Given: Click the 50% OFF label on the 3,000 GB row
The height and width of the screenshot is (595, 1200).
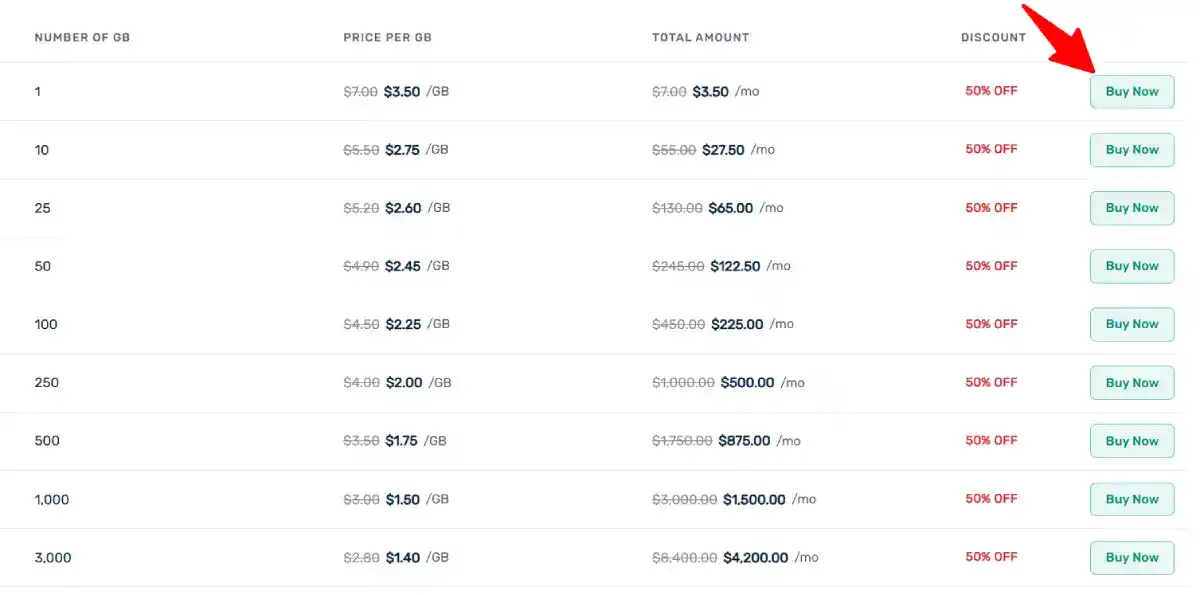Looking at the screenshot, I should [x=991, y=557].
